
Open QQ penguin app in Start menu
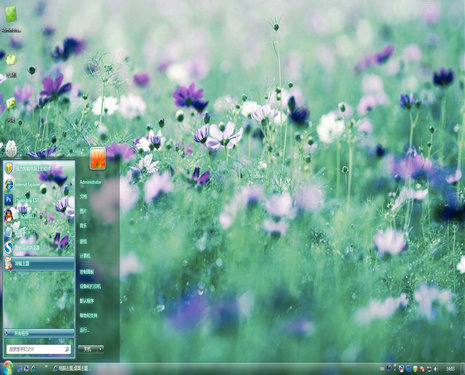[x=39, y=216]
